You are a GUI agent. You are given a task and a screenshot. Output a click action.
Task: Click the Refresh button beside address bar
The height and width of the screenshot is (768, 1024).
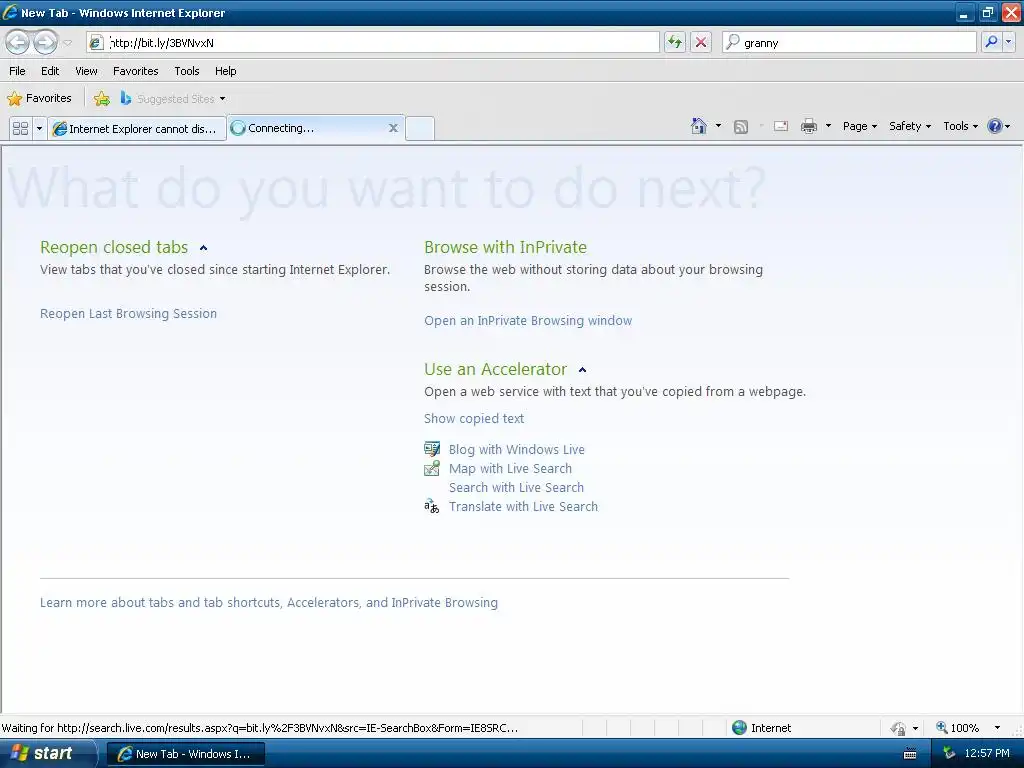click(x=675, y=42)
